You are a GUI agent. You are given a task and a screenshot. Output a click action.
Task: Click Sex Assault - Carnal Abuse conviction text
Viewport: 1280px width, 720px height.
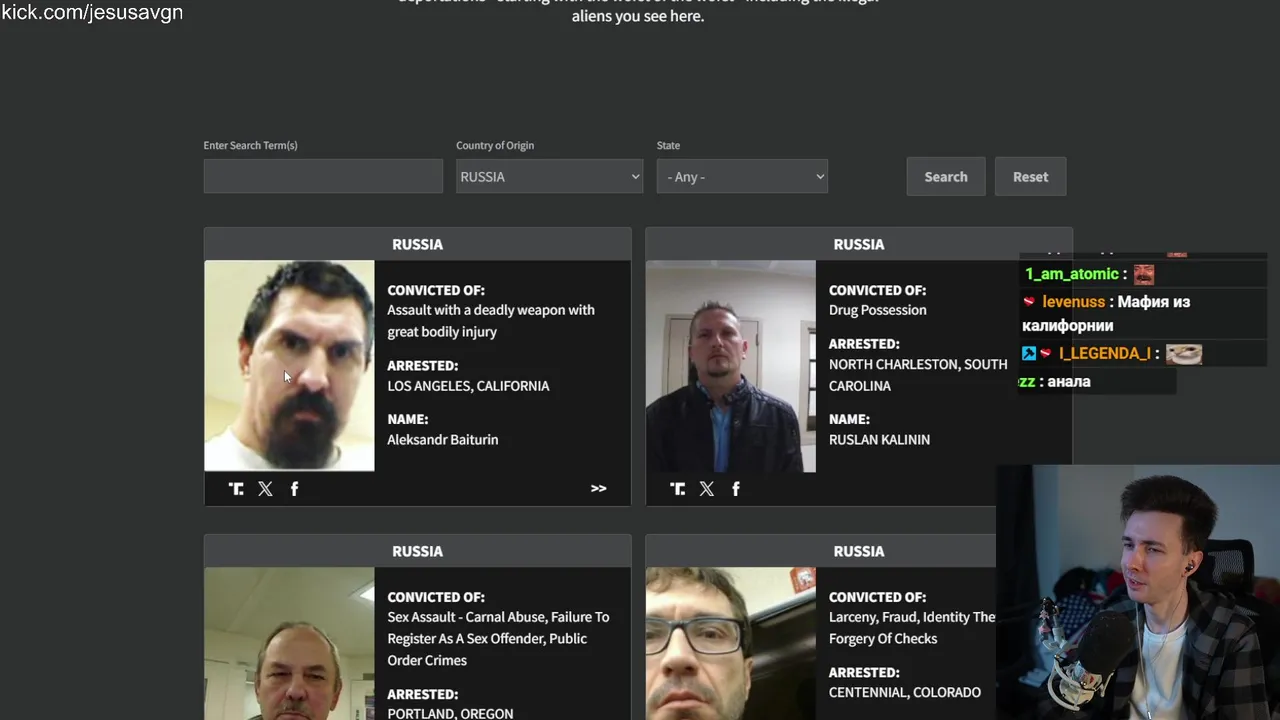coord(498,639)
